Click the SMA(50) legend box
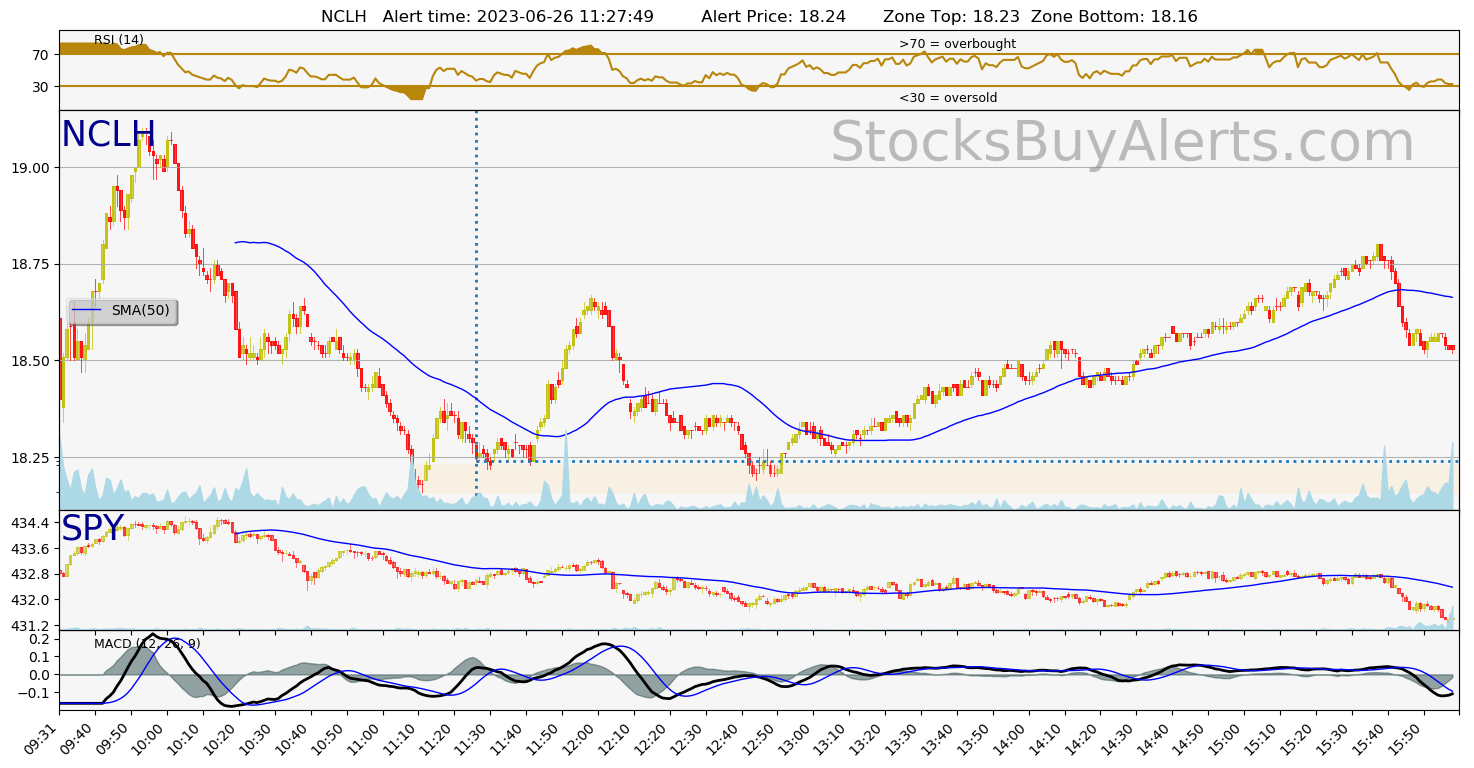1474x768 pixels. [123, 311]
